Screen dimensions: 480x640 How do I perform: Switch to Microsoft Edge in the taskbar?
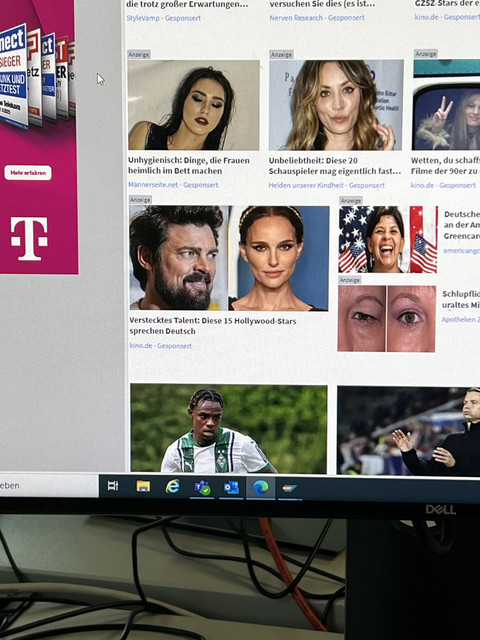tap(261, 487)
